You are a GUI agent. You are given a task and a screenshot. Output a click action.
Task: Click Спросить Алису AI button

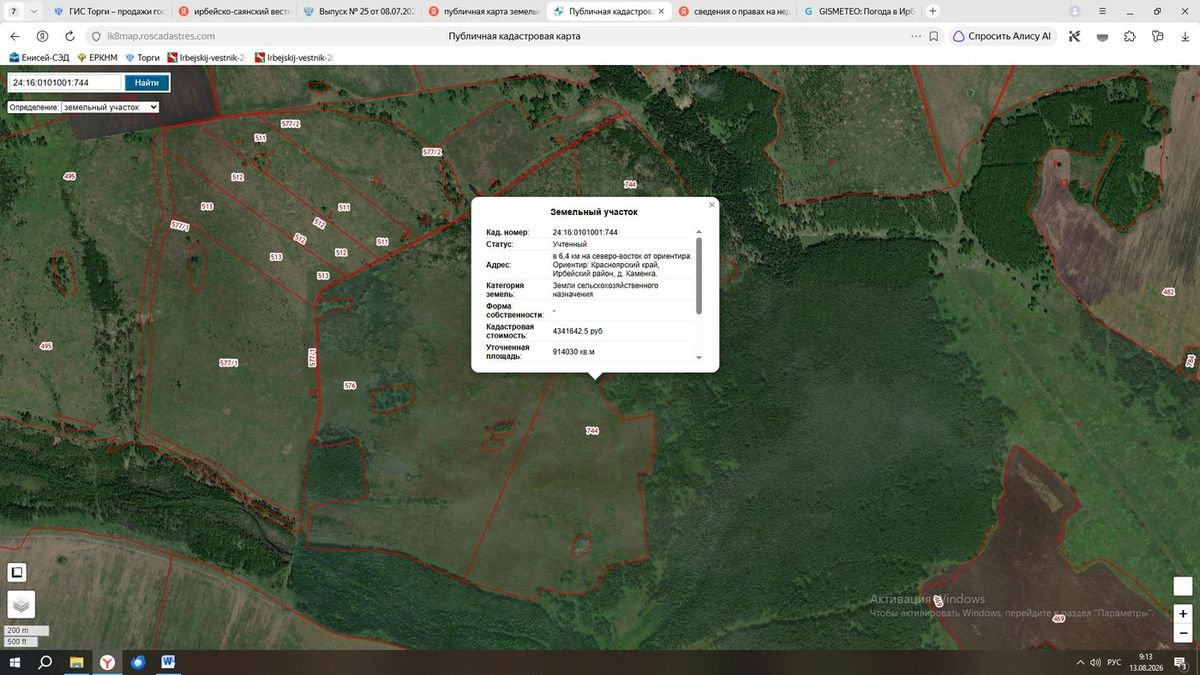click(1002, 36)
